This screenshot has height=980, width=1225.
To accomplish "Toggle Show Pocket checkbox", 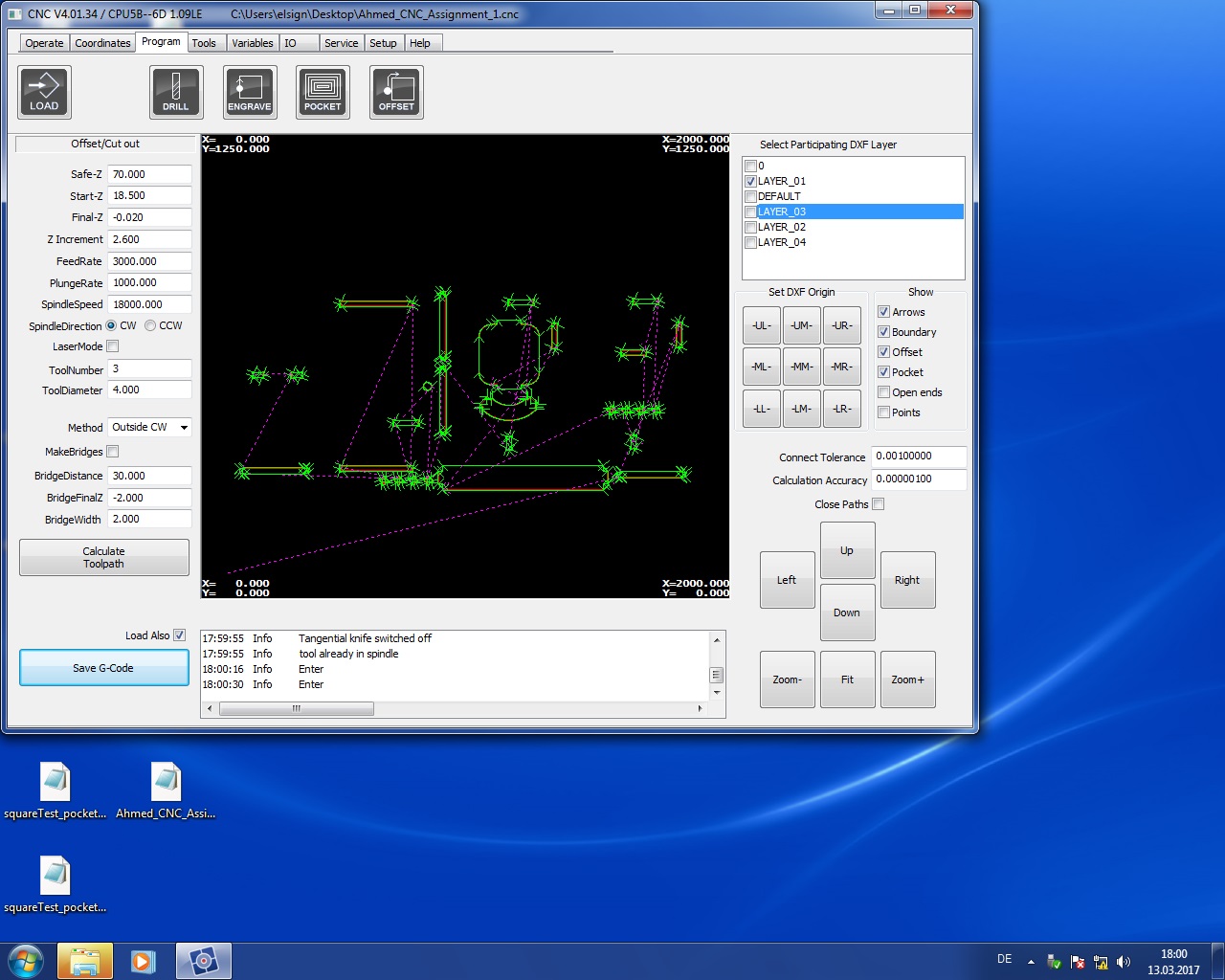I will 884,372.
